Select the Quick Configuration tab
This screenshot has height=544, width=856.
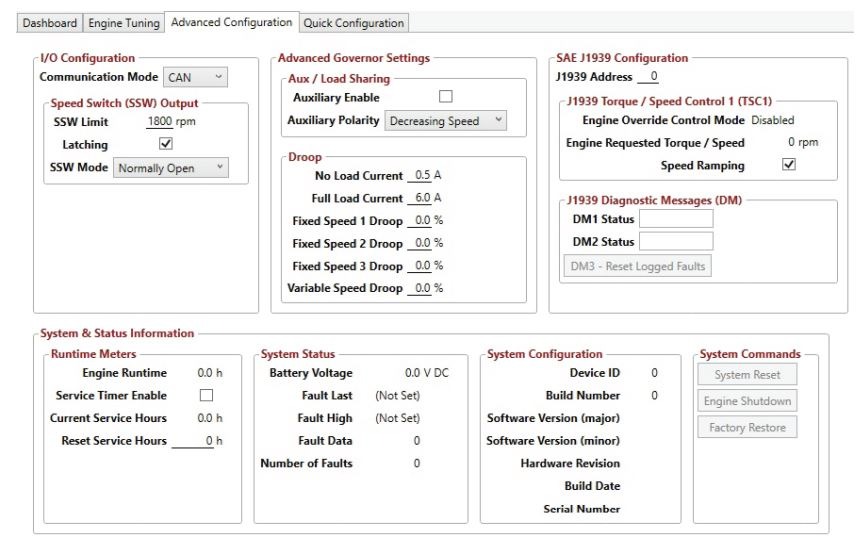[x=353, y=23]
